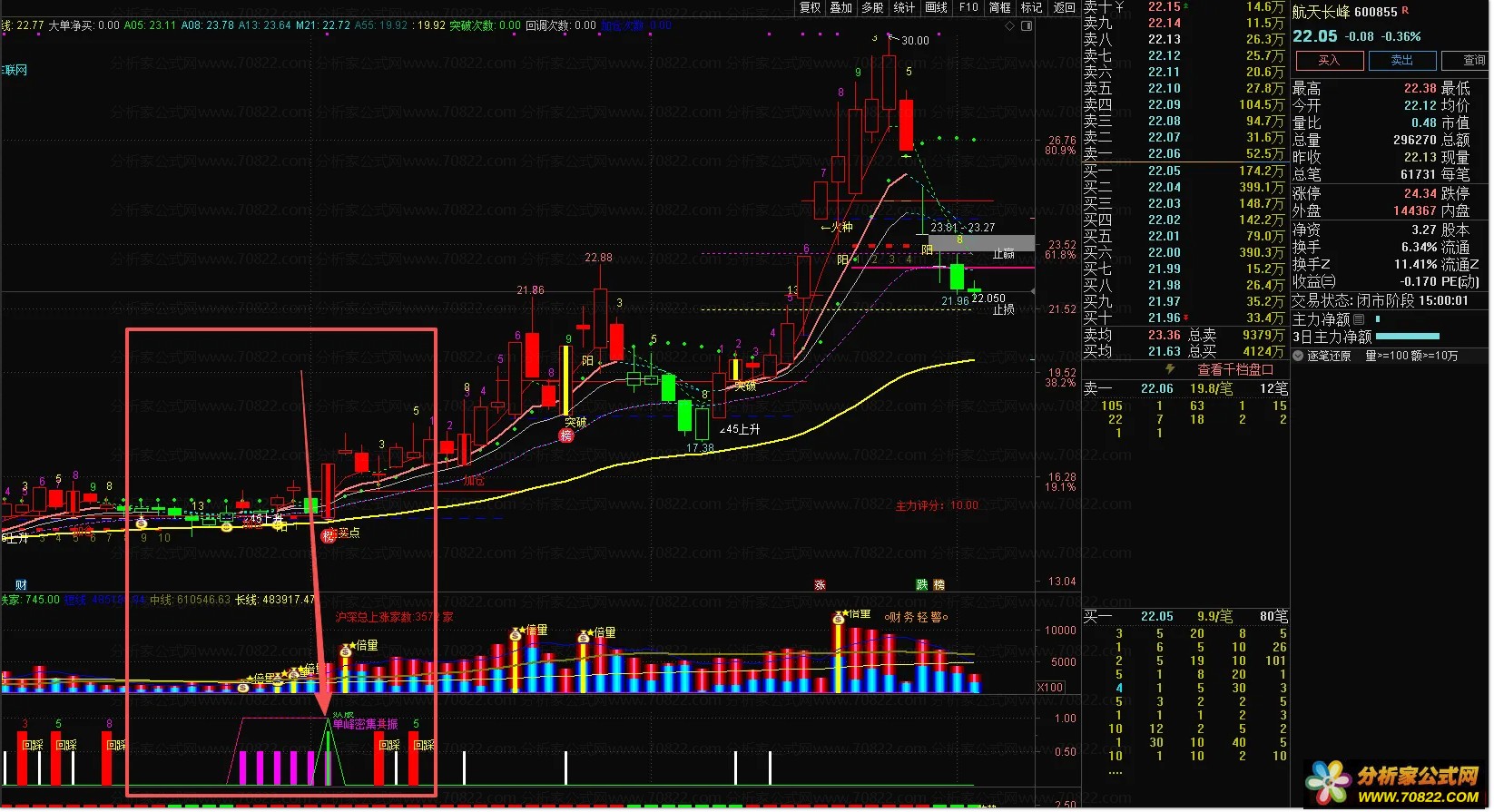
Task: Click the lightning icon beside 查看千档盘口
Action: 1170,369
